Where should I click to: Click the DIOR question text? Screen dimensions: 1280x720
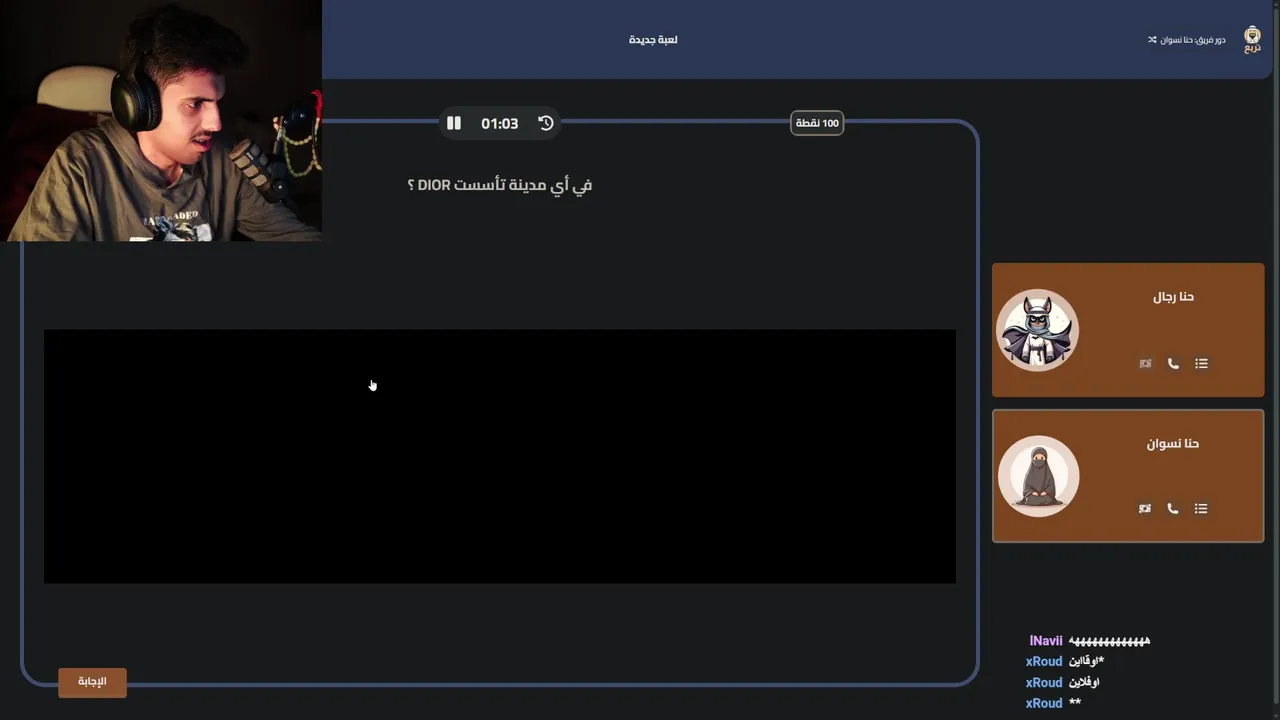click(x=500, y=185)
